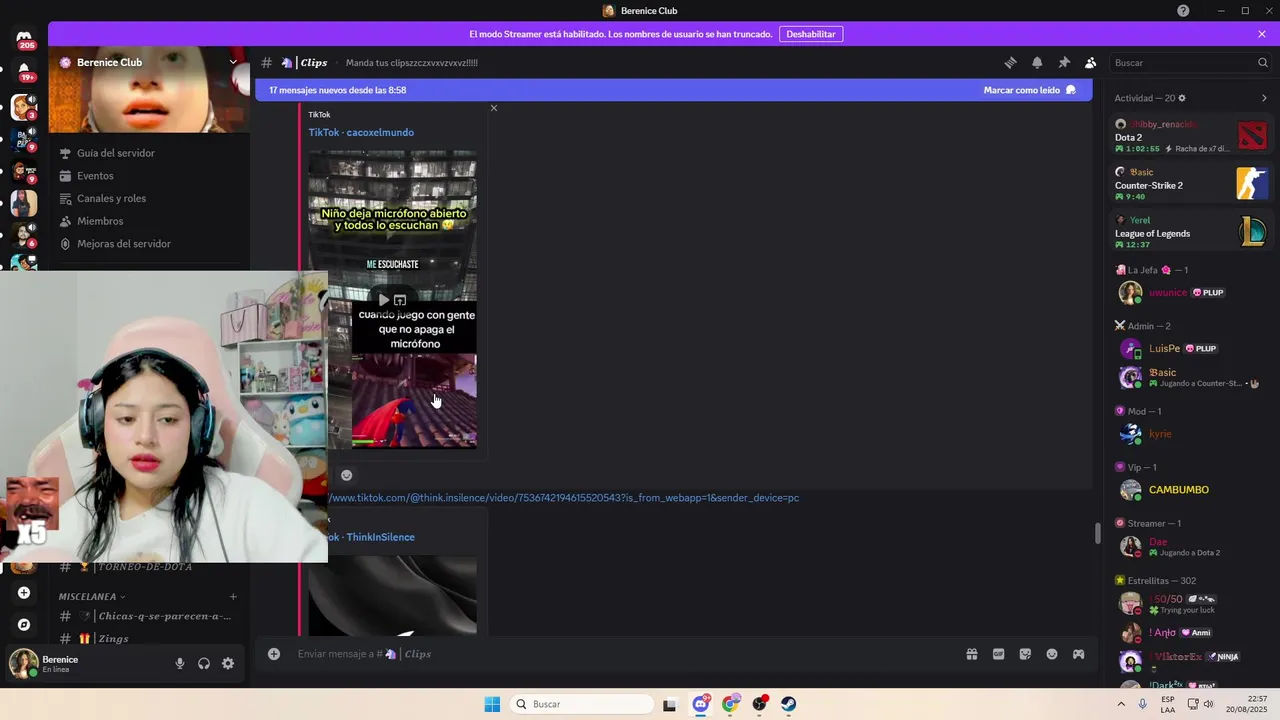Open the help question mark icon
This screenshot has width=1280, height=720.
click(1183, 11)
